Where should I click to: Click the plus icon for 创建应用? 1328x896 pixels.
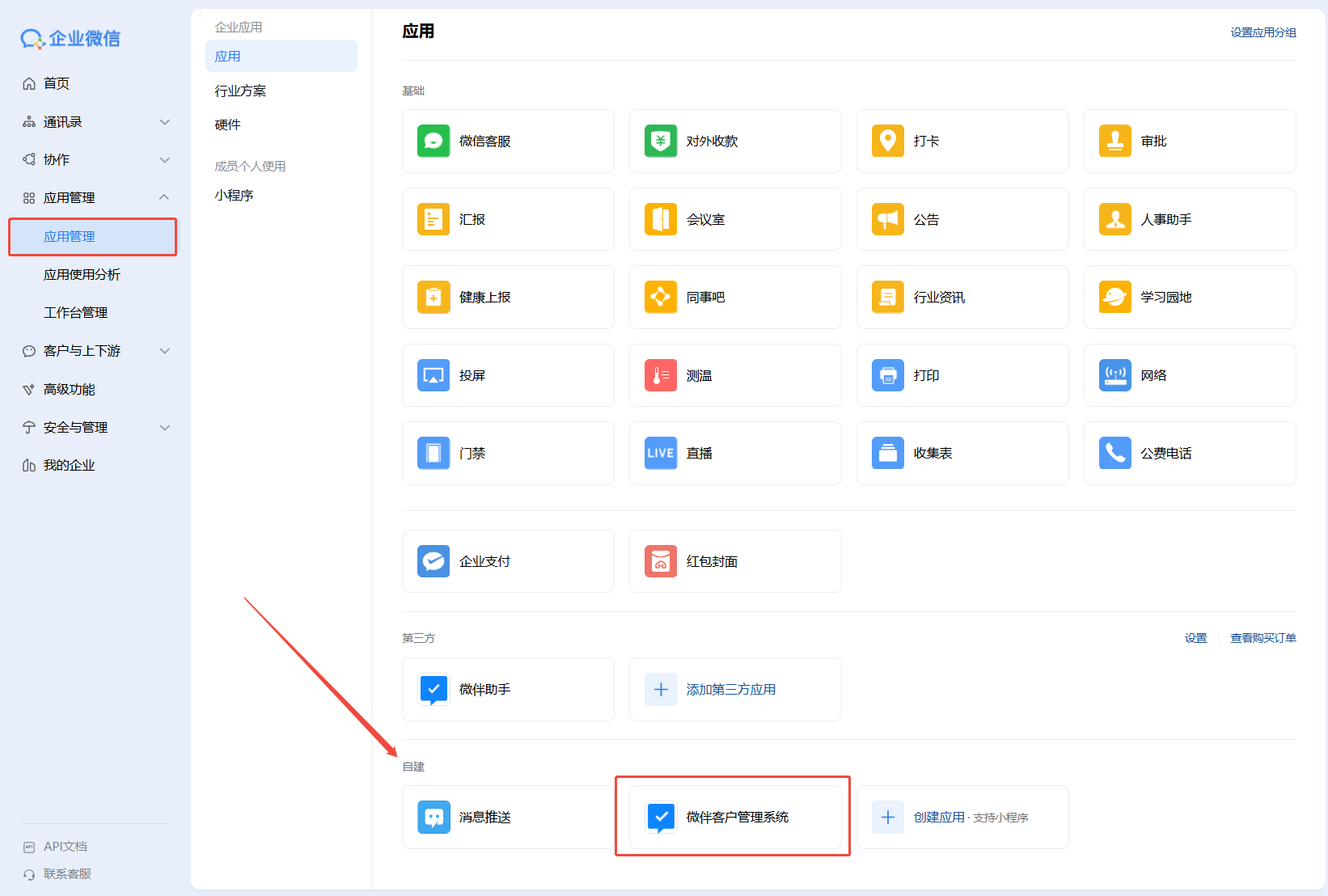888,817
